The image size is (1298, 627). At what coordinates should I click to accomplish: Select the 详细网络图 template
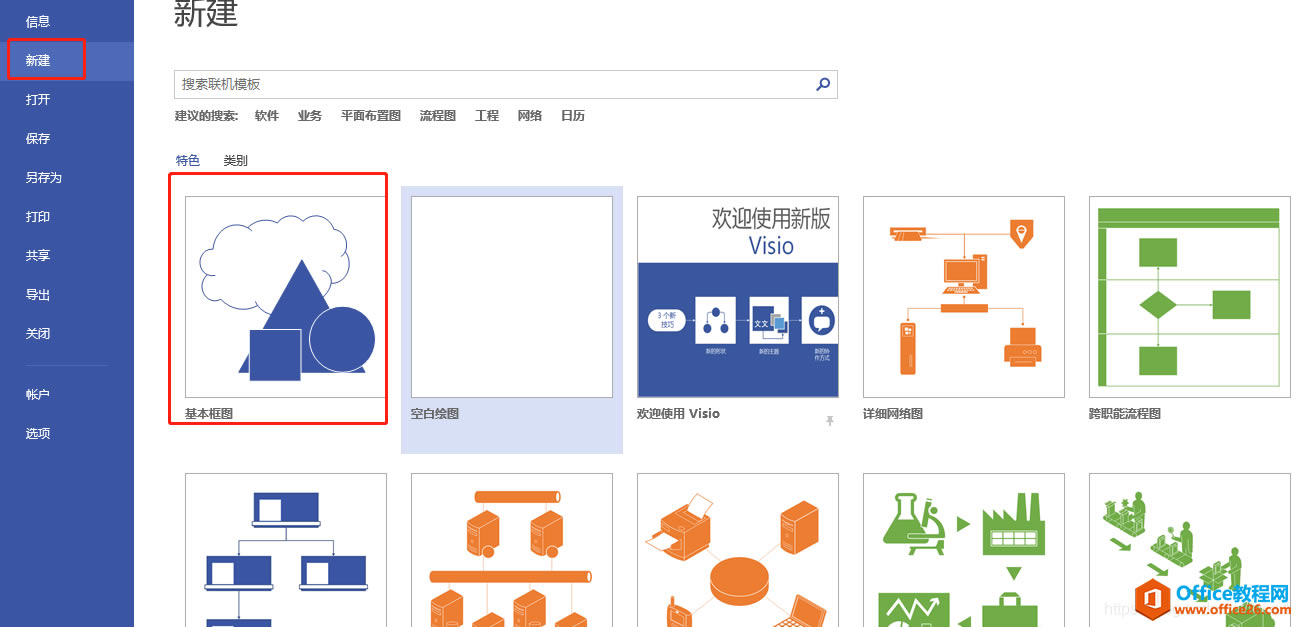coord(964,297)
